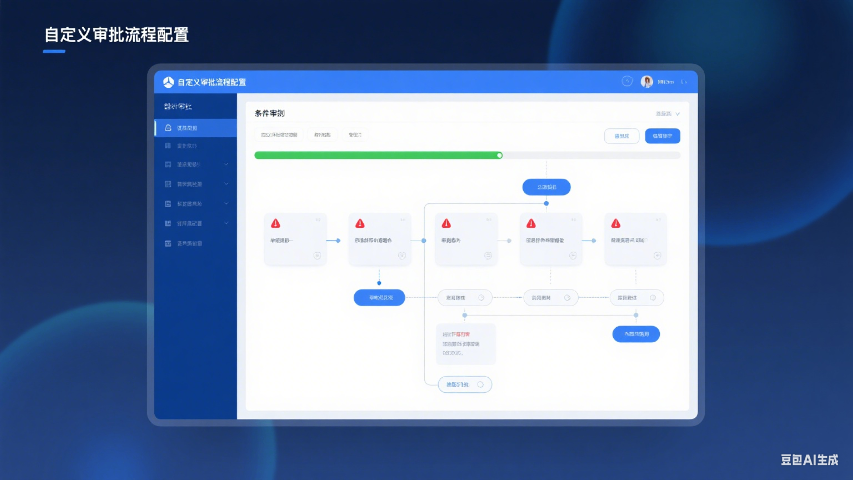The image size is (853, 480).
Task: Click the round corner icon on the second node card
Action: (x=402, y=255)
